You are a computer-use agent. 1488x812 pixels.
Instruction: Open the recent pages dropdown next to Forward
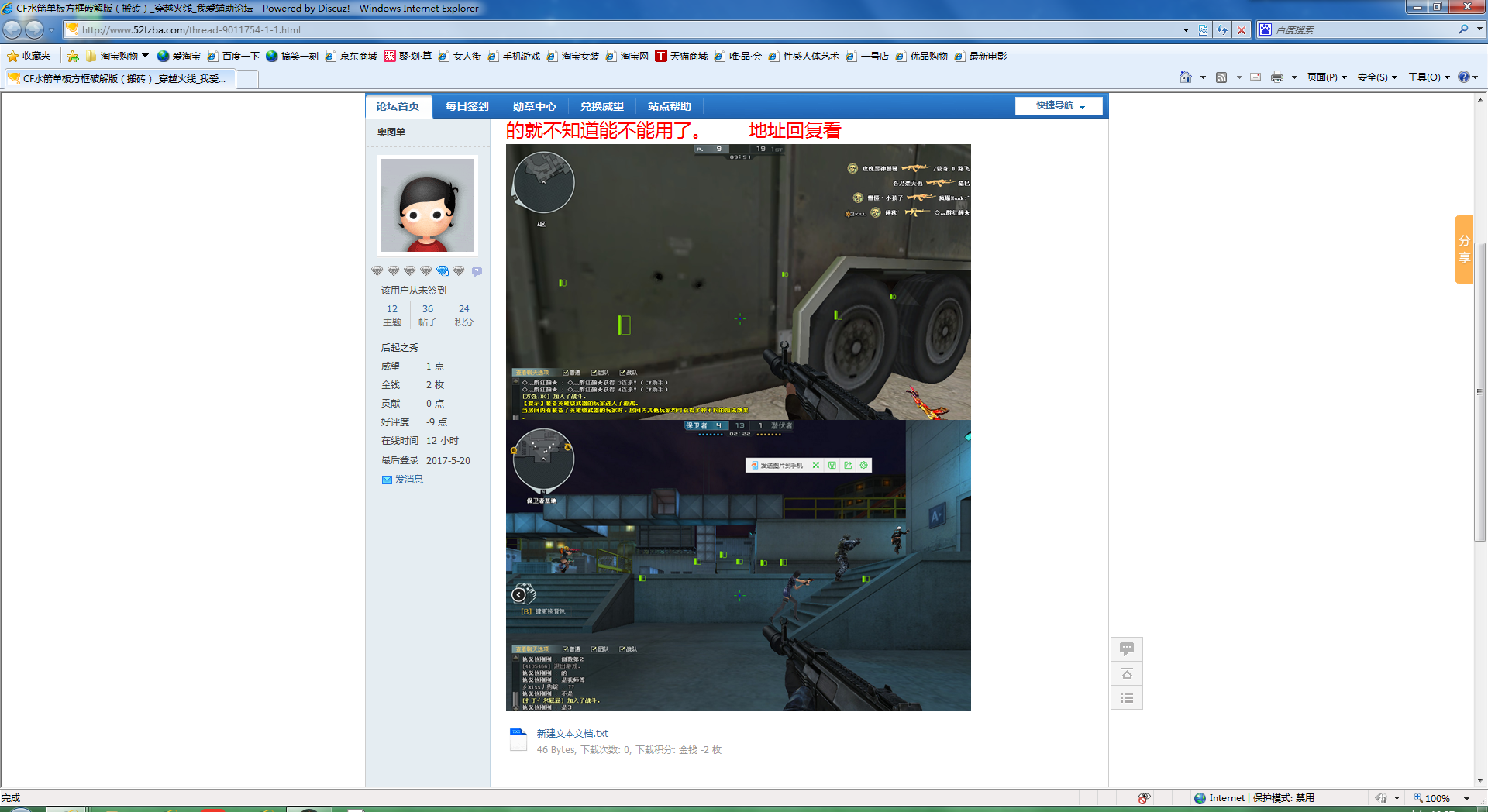tap(51, 29)
